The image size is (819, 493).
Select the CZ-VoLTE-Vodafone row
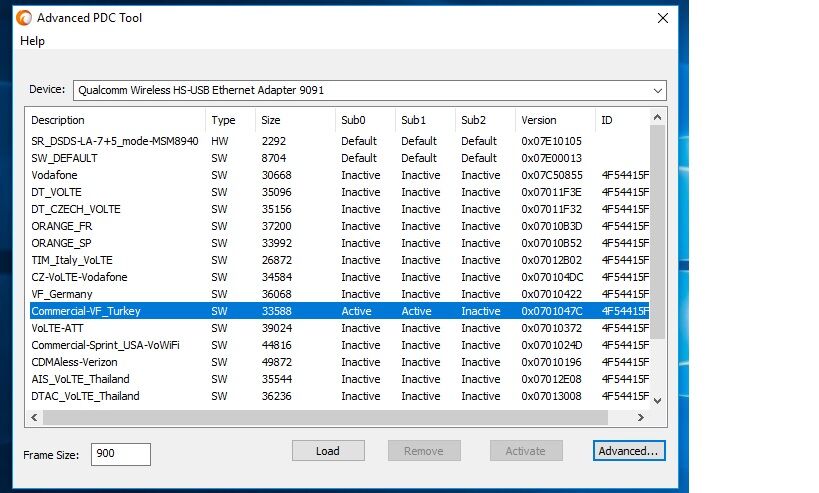pos(339,277)
